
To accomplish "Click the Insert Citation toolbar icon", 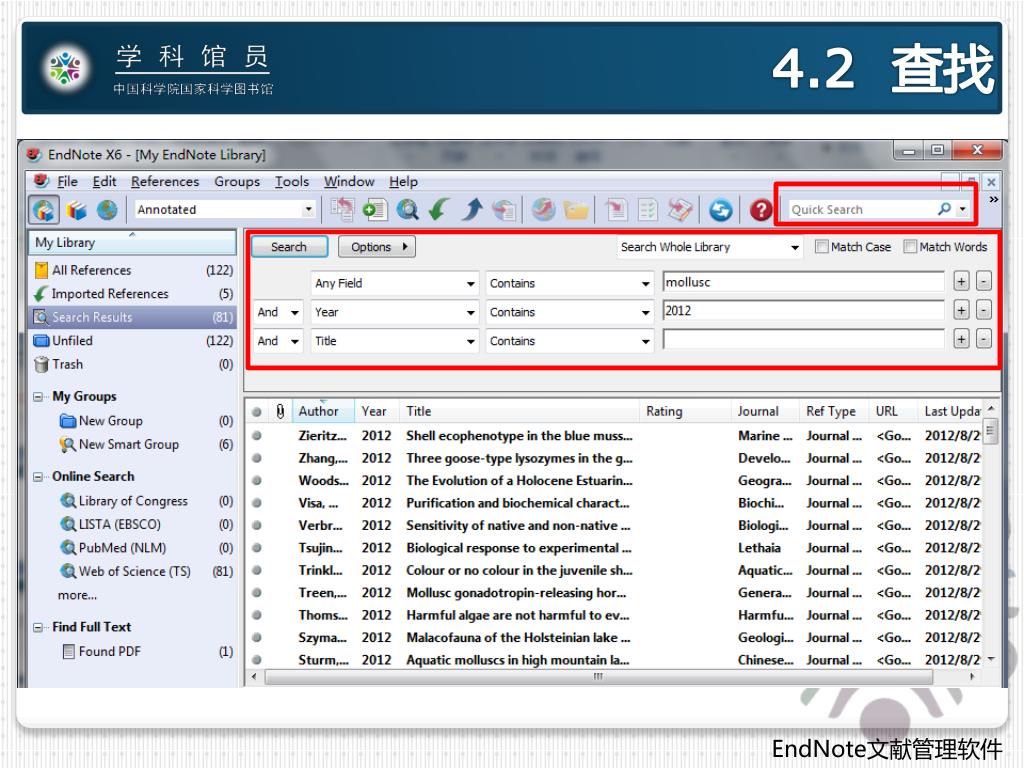I will tap(616, 210).
